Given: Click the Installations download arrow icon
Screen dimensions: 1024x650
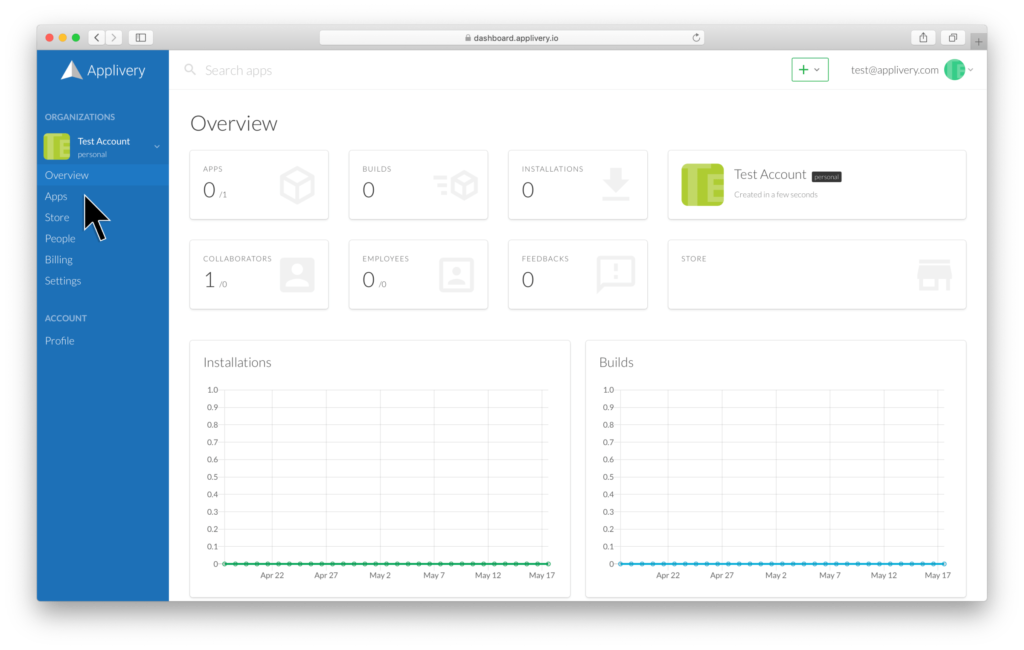Looking at the screenshot, I should pyautogui.click(x=616, y=184).
